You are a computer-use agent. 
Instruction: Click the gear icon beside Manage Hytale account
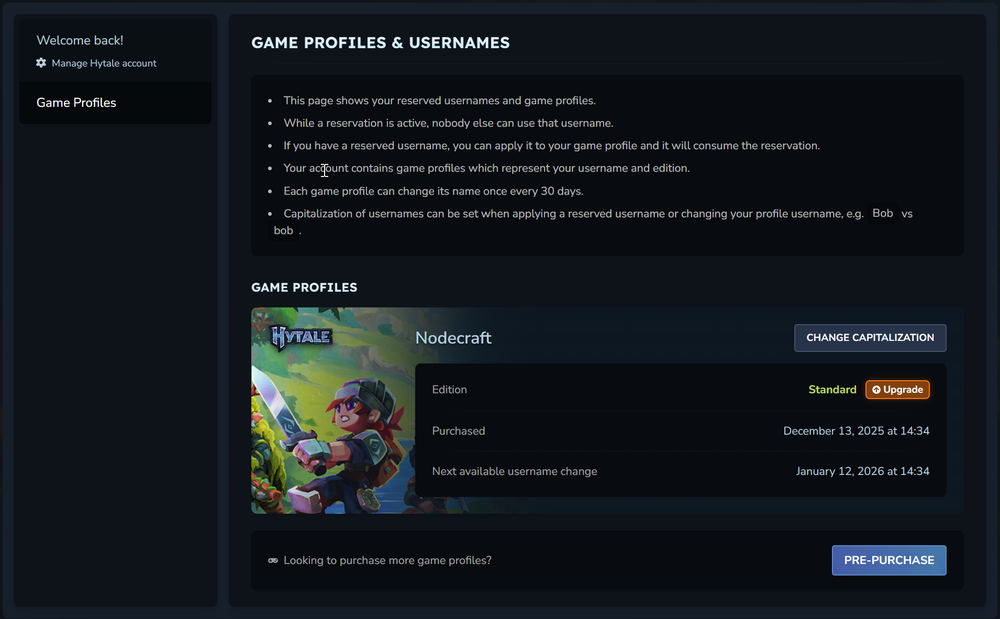tap(41, 63)
